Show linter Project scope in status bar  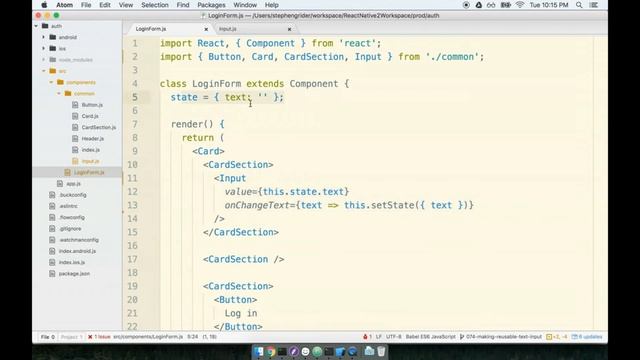click(71, 337)
